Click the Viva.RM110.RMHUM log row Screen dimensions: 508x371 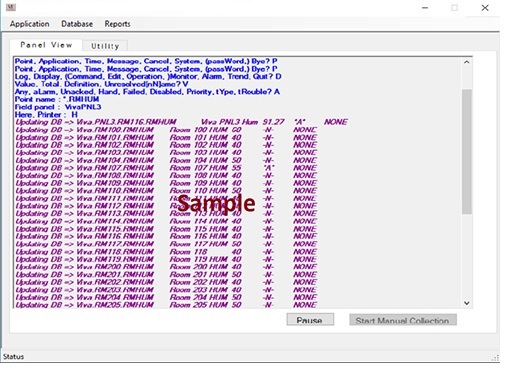click(166, 191)
